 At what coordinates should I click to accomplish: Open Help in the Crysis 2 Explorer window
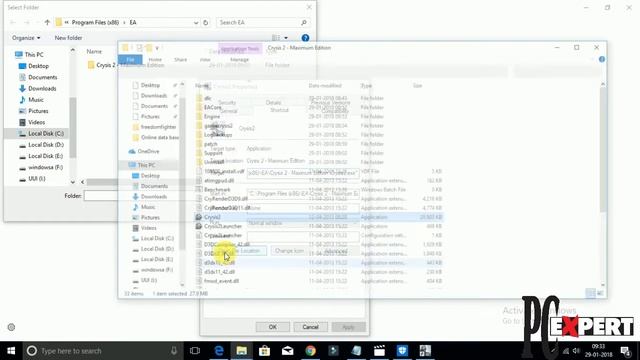tap(602, 59)
